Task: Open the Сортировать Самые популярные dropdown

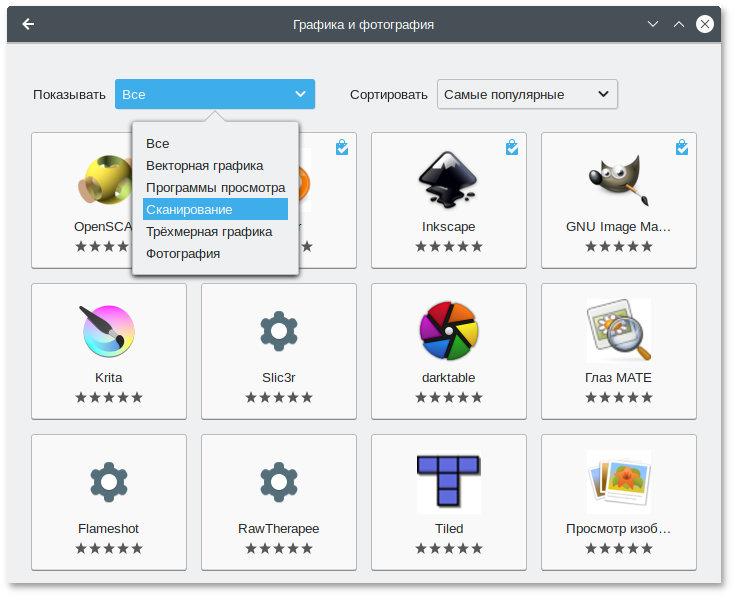Action: (527, 94)
